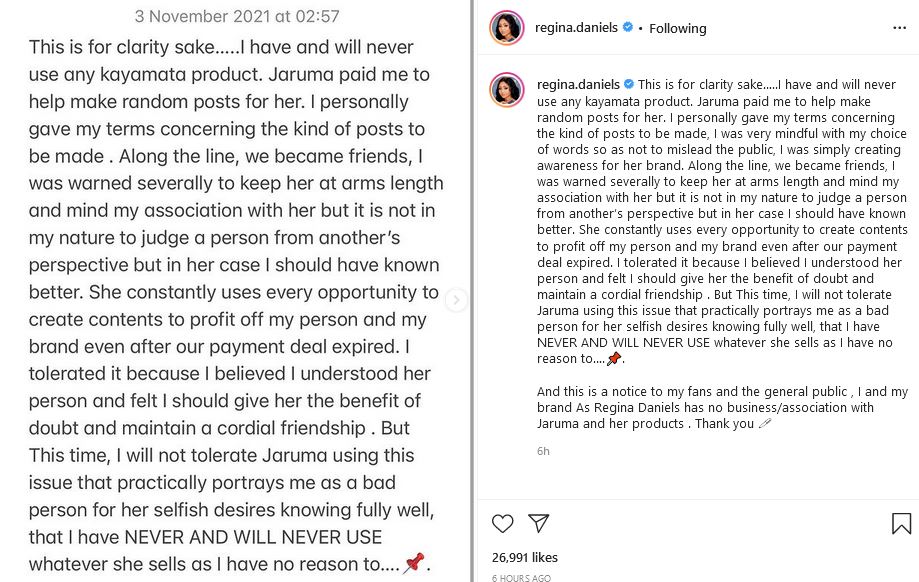The height and width of the screenshot is (582, 919).
Task: Click the verified badge in the post header
Action: [x=627, y=28]
